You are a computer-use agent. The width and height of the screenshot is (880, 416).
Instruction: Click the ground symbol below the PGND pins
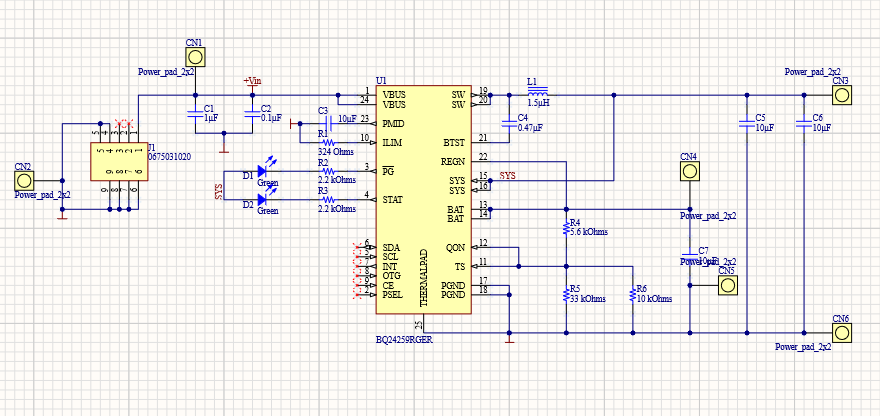508,338
